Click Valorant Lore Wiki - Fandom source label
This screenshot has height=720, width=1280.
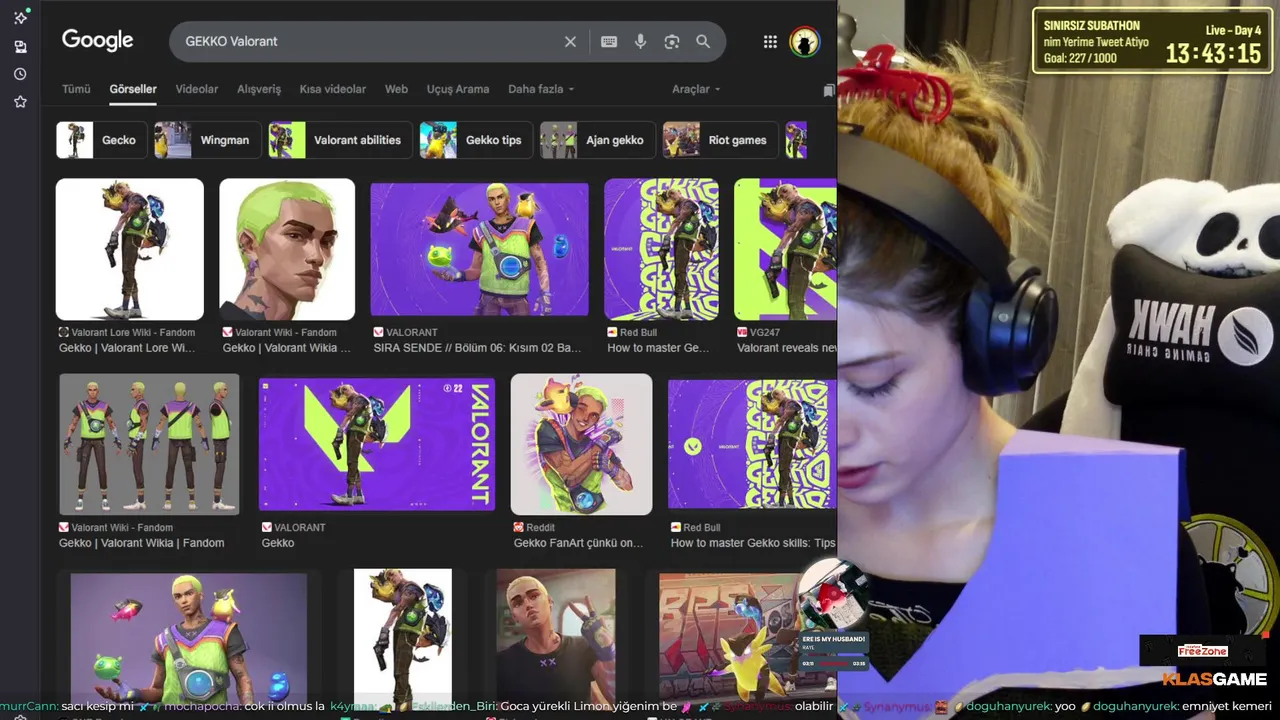(133, 332)
